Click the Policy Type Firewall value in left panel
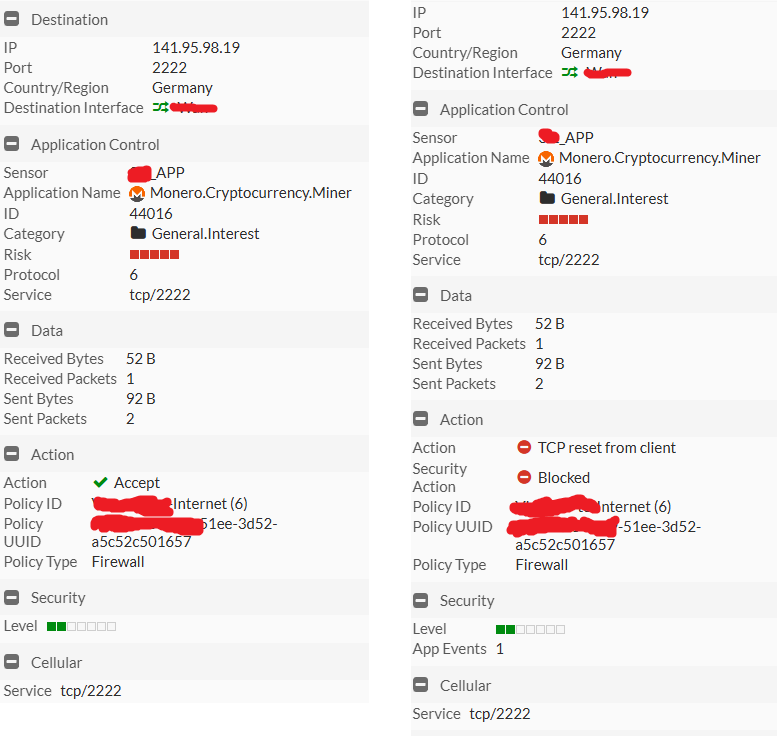The width and height of the screenshot is (777, 736). point(118,562)
